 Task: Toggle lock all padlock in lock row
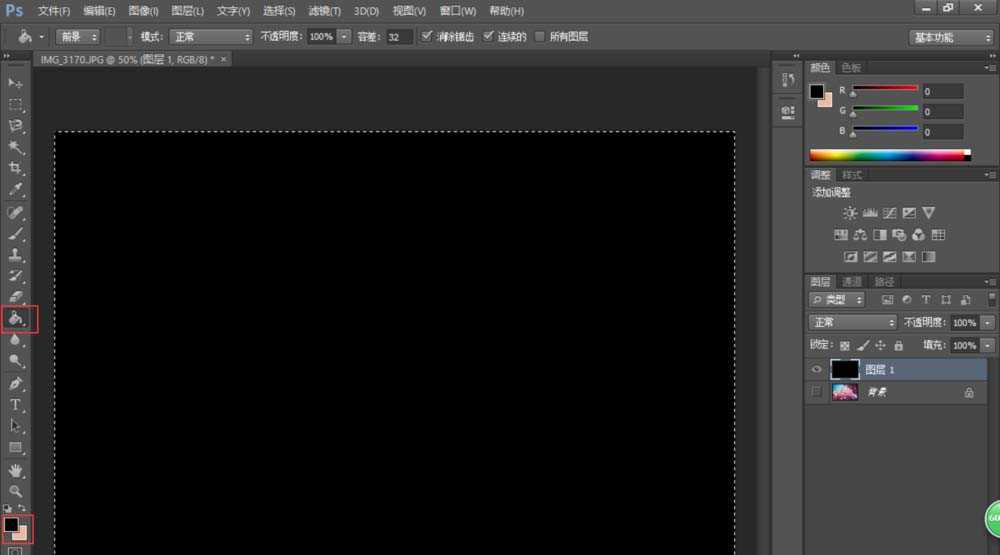pos(899,346)
